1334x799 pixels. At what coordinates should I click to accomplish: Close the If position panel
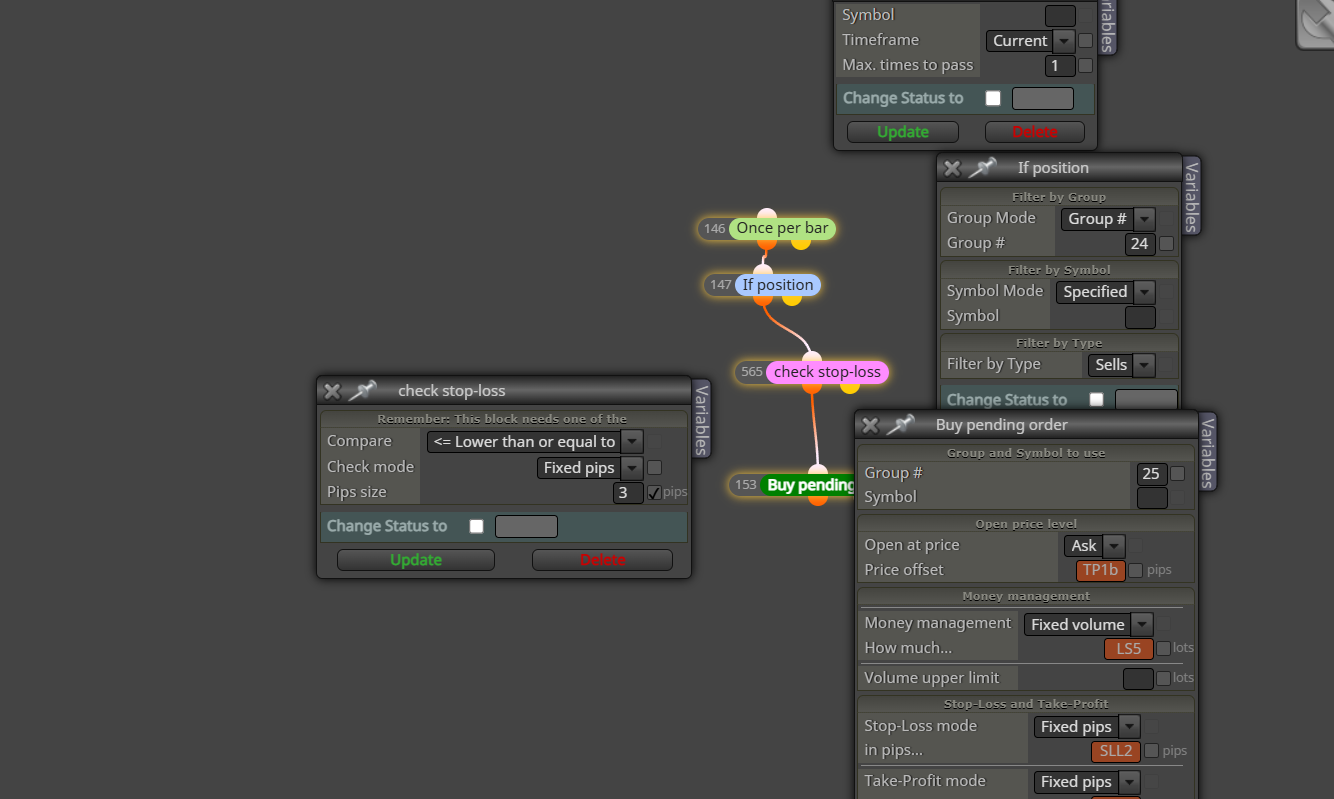[x=952, y=168]
